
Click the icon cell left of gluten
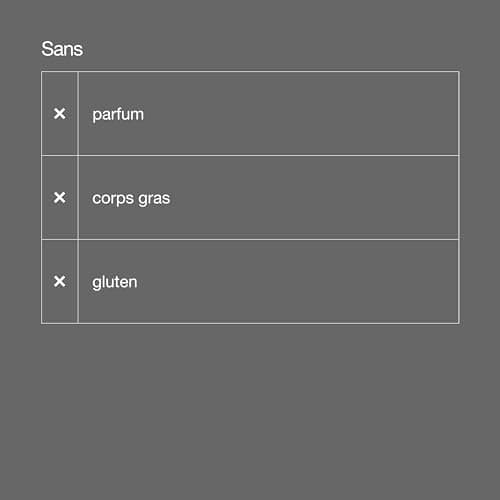click(x=60, y=282)
